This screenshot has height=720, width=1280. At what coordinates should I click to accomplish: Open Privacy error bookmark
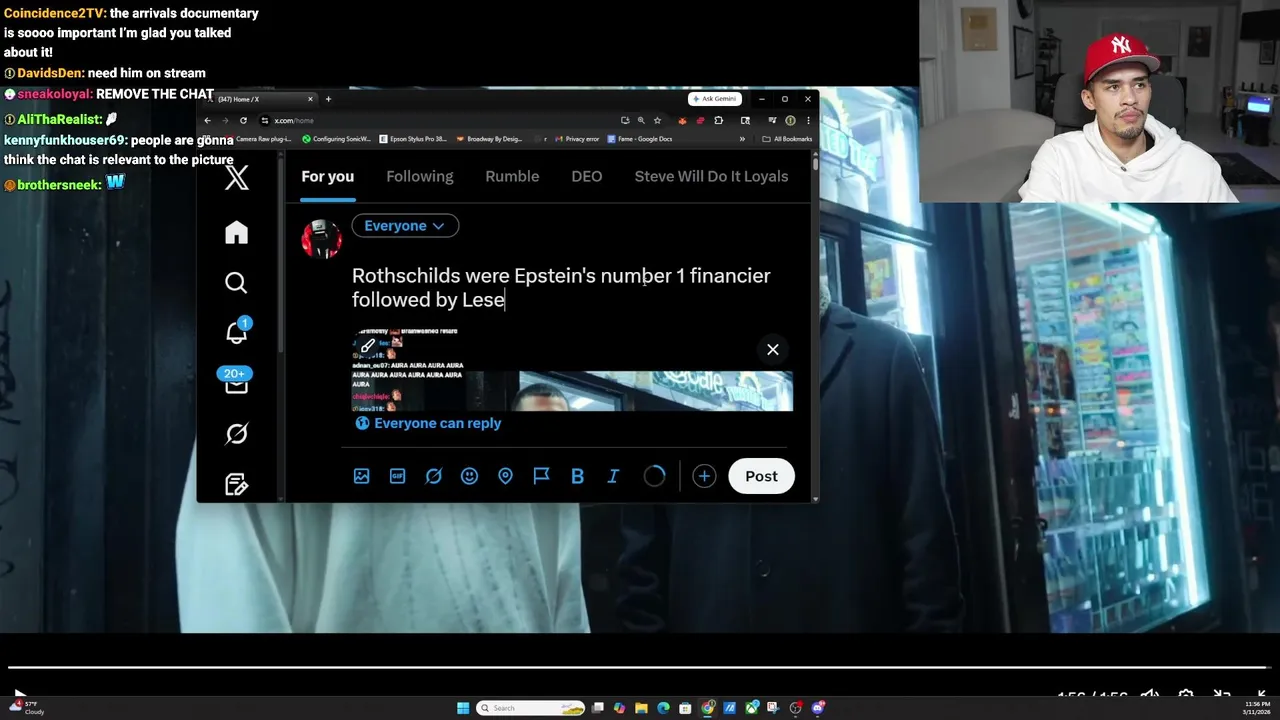[x=577, y=139]
